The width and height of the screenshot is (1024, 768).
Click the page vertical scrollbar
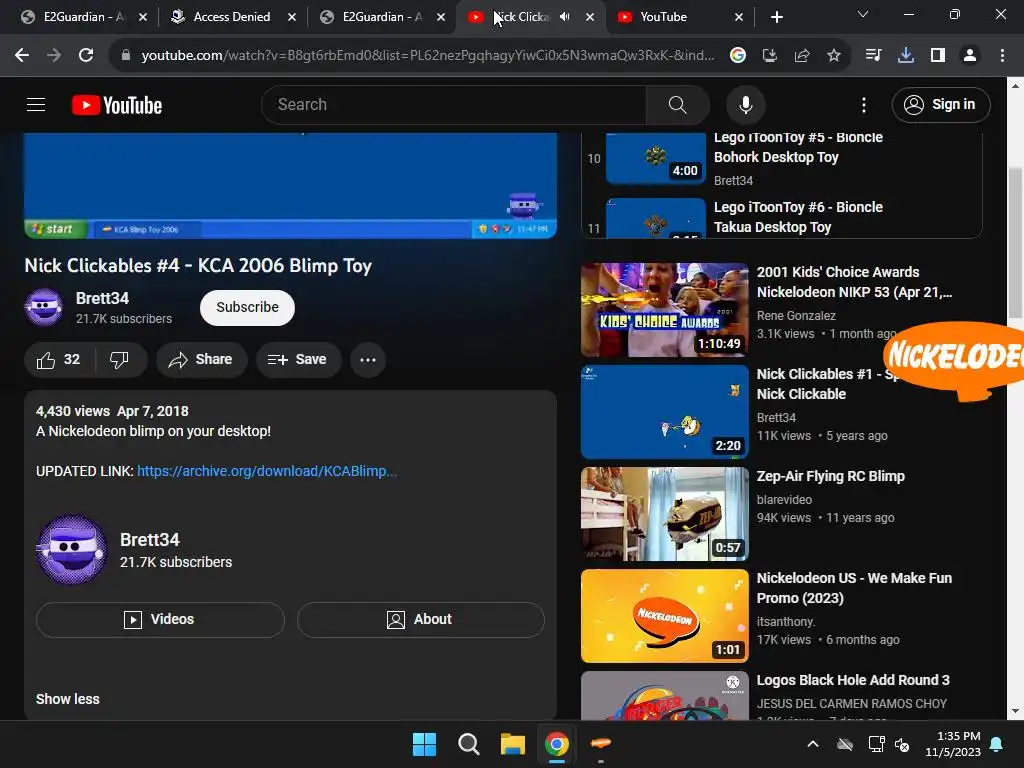click(x=1016, y=243)
